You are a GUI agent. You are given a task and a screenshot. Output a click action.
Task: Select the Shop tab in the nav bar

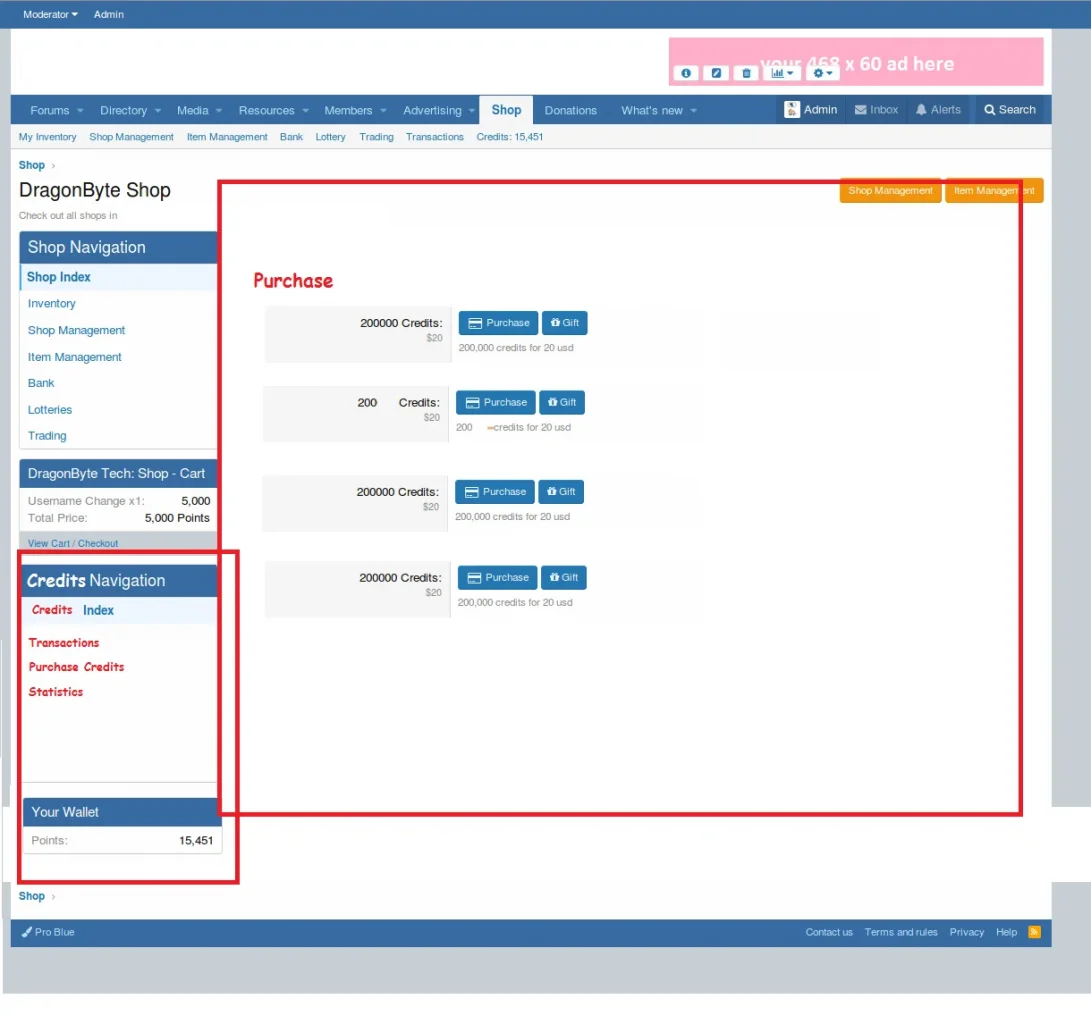[506, 110]
